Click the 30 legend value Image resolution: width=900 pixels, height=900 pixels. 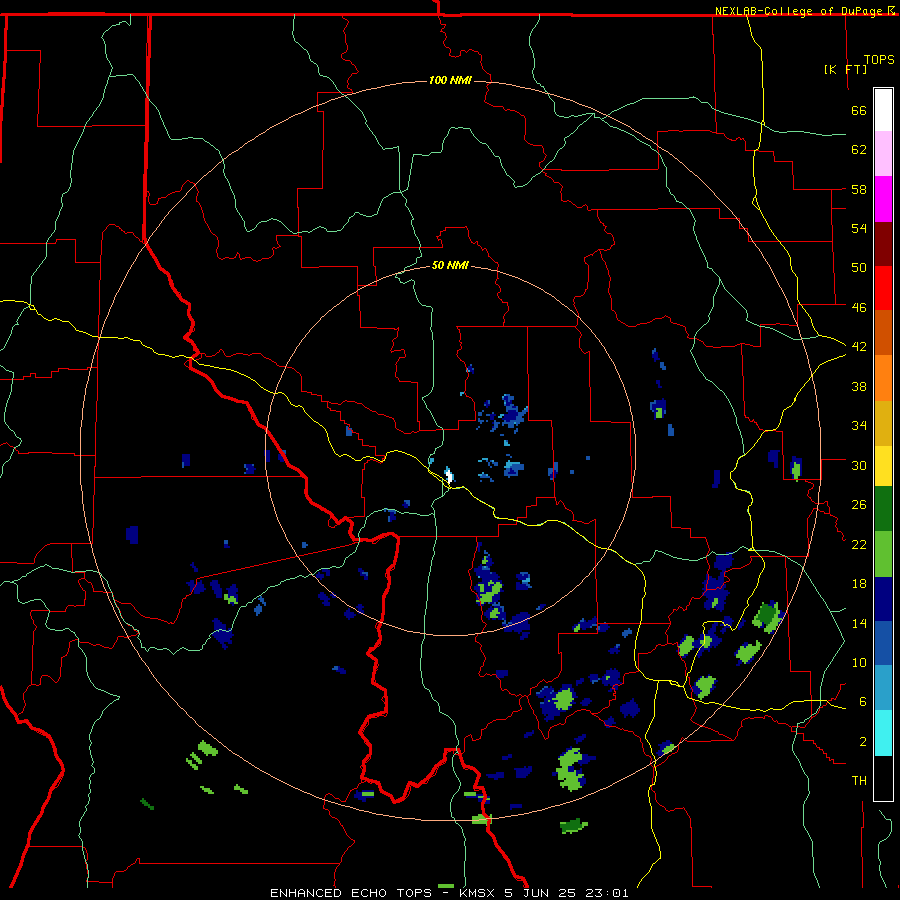pyautogui.click(x=859, y=465)
